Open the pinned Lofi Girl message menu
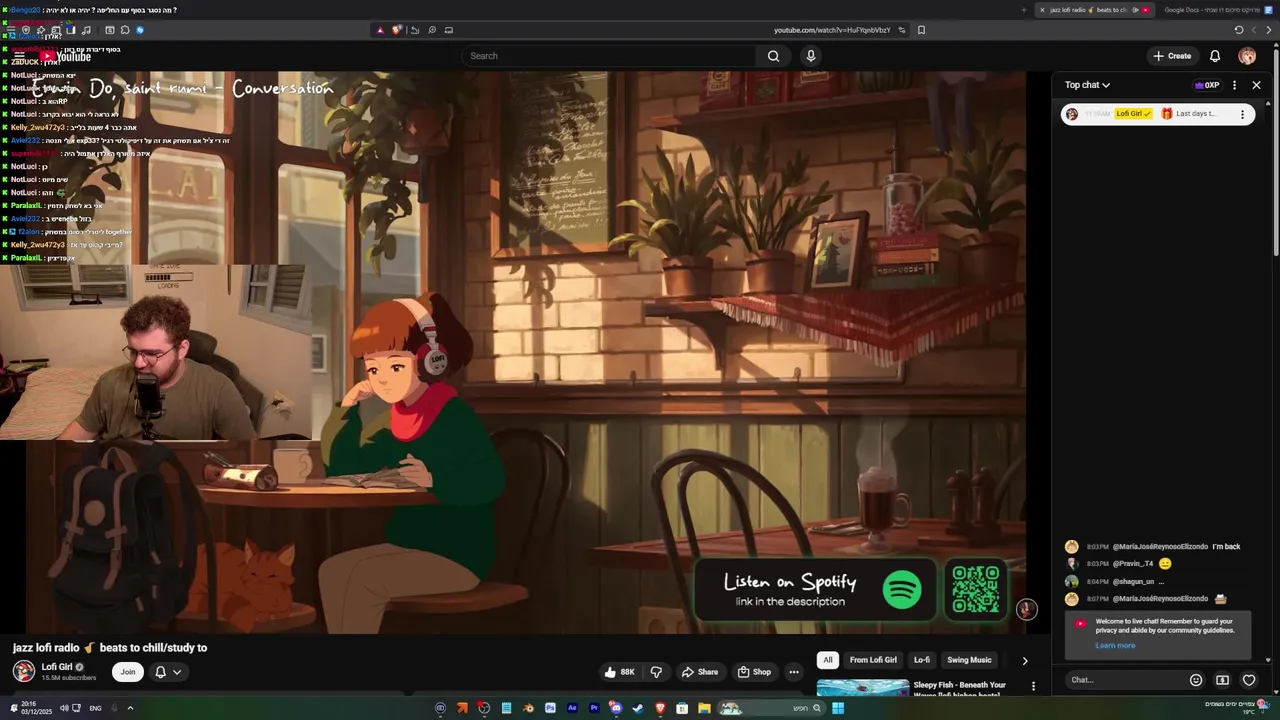 click(x=1242, y=114)
